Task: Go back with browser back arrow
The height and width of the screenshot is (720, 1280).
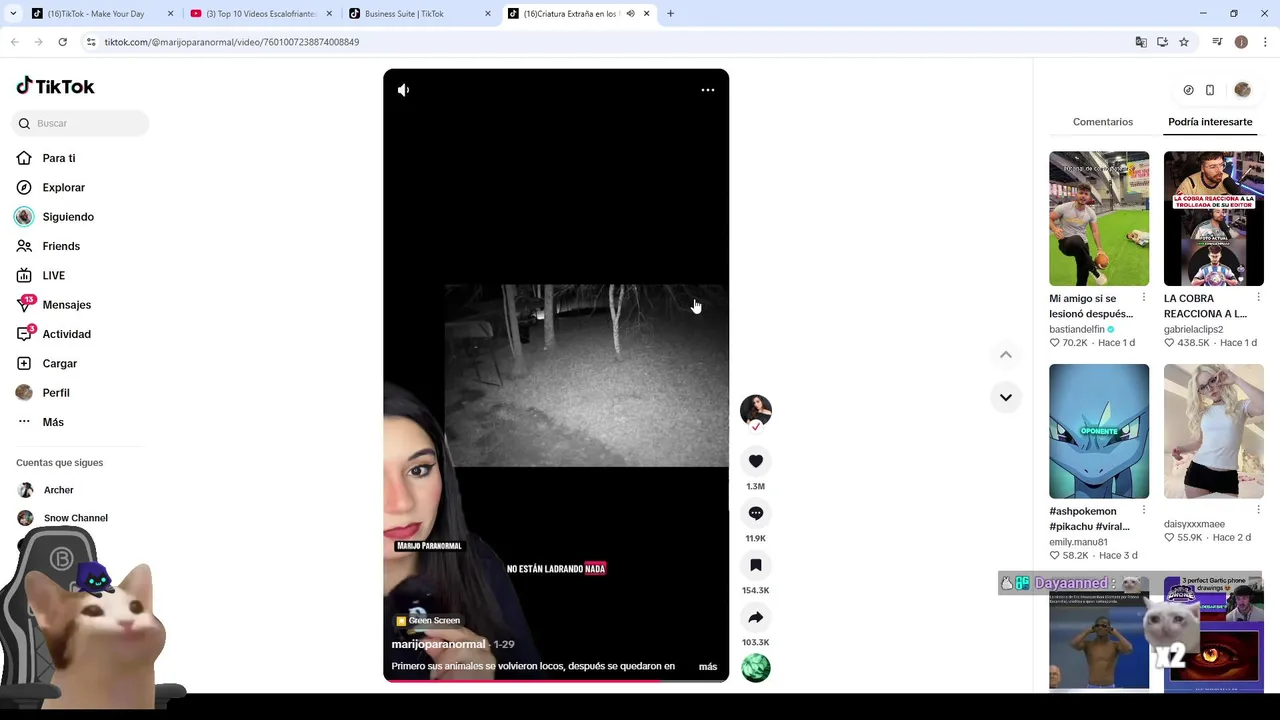Action: [x=15, y=42]
